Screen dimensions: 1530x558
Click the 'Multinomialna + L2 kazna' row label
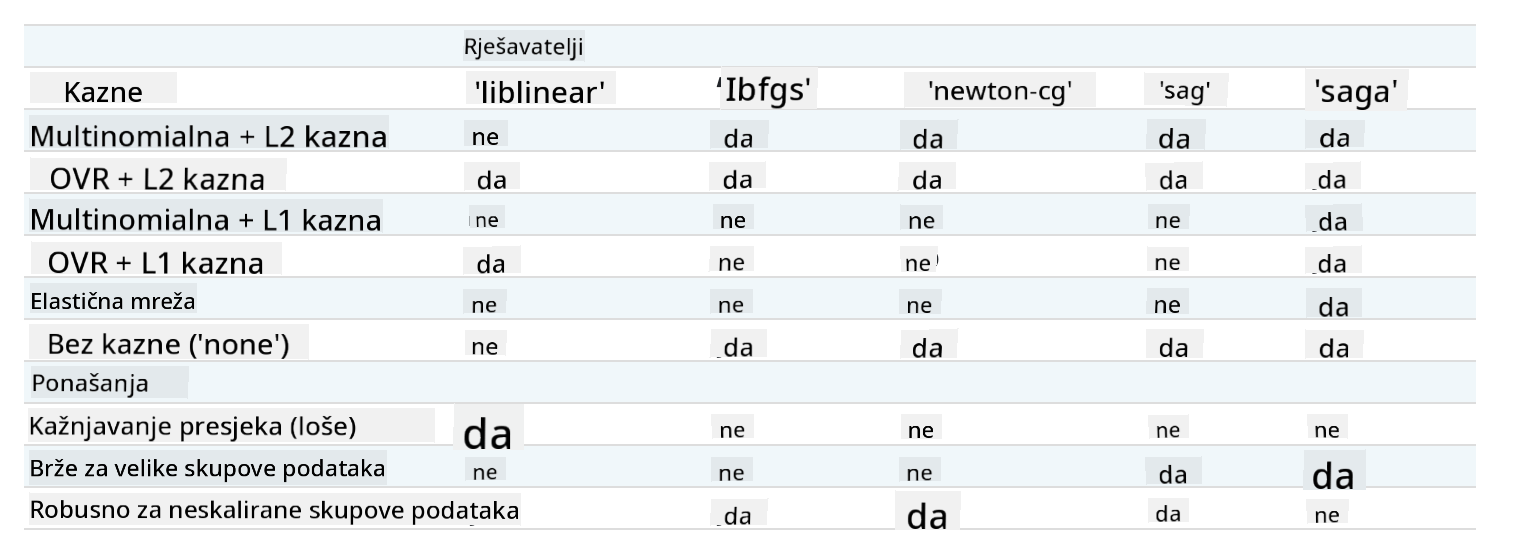[208, 136]
